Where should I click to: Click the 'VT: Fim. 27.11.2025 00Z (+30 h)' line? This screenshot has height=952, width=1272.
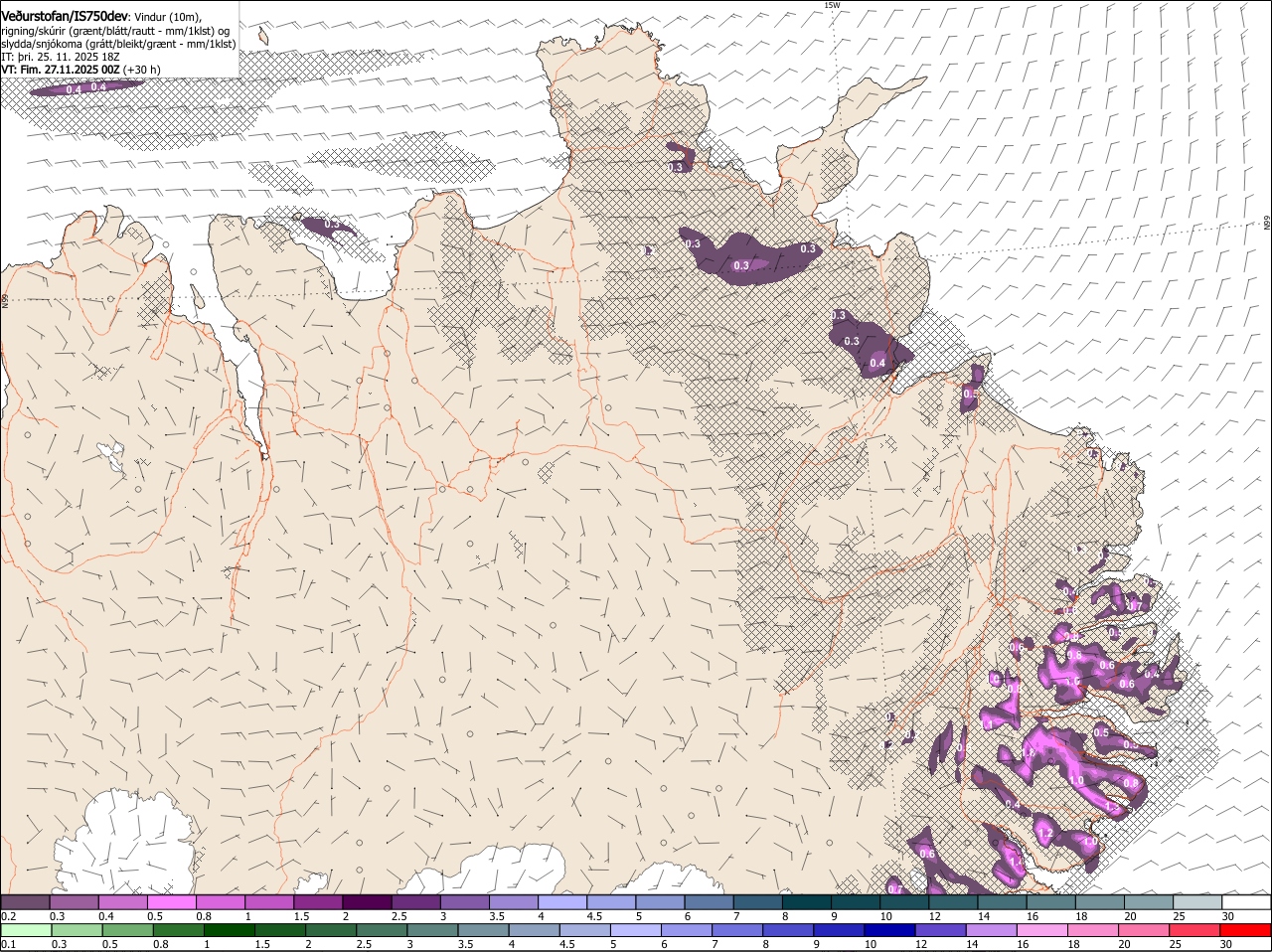point(80,70)
